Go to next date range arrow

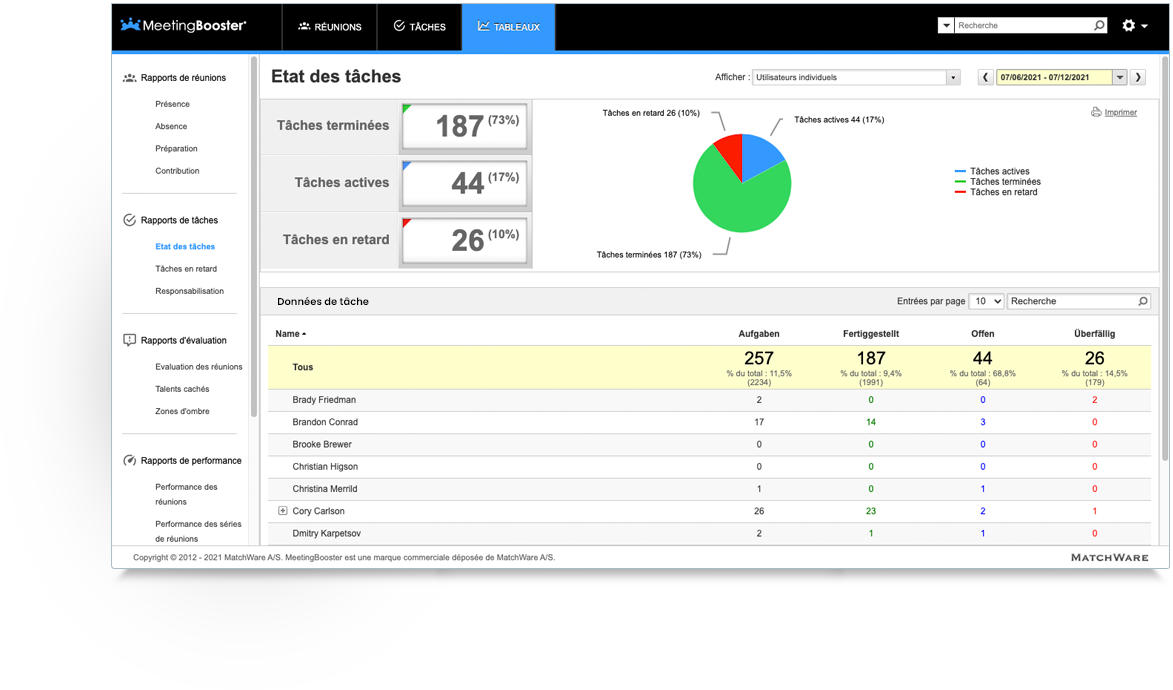point(1138,77)
